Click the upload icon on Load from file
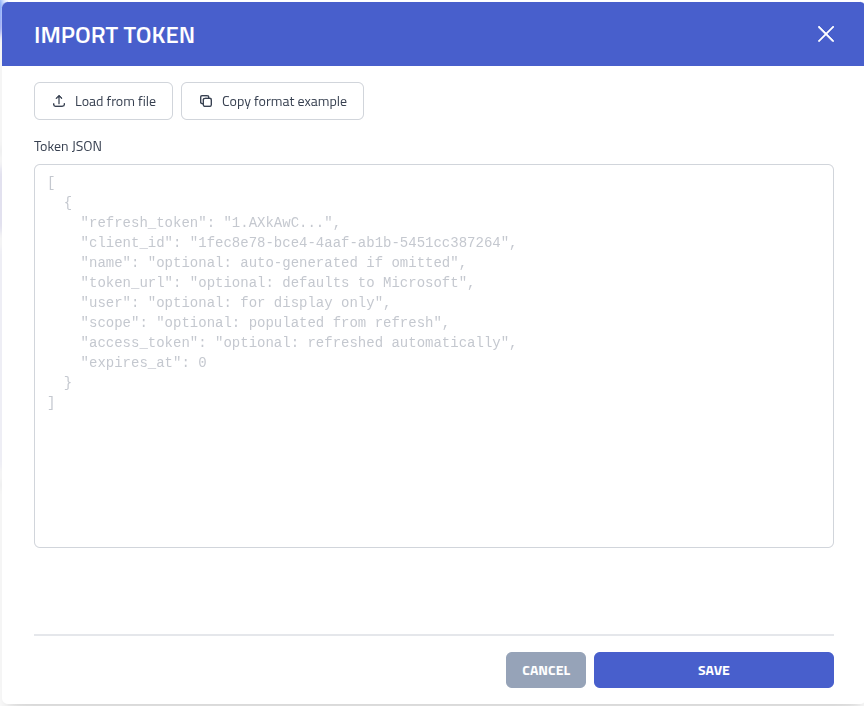The height and width of the screenshot is (706, 864). pos(57,100)
